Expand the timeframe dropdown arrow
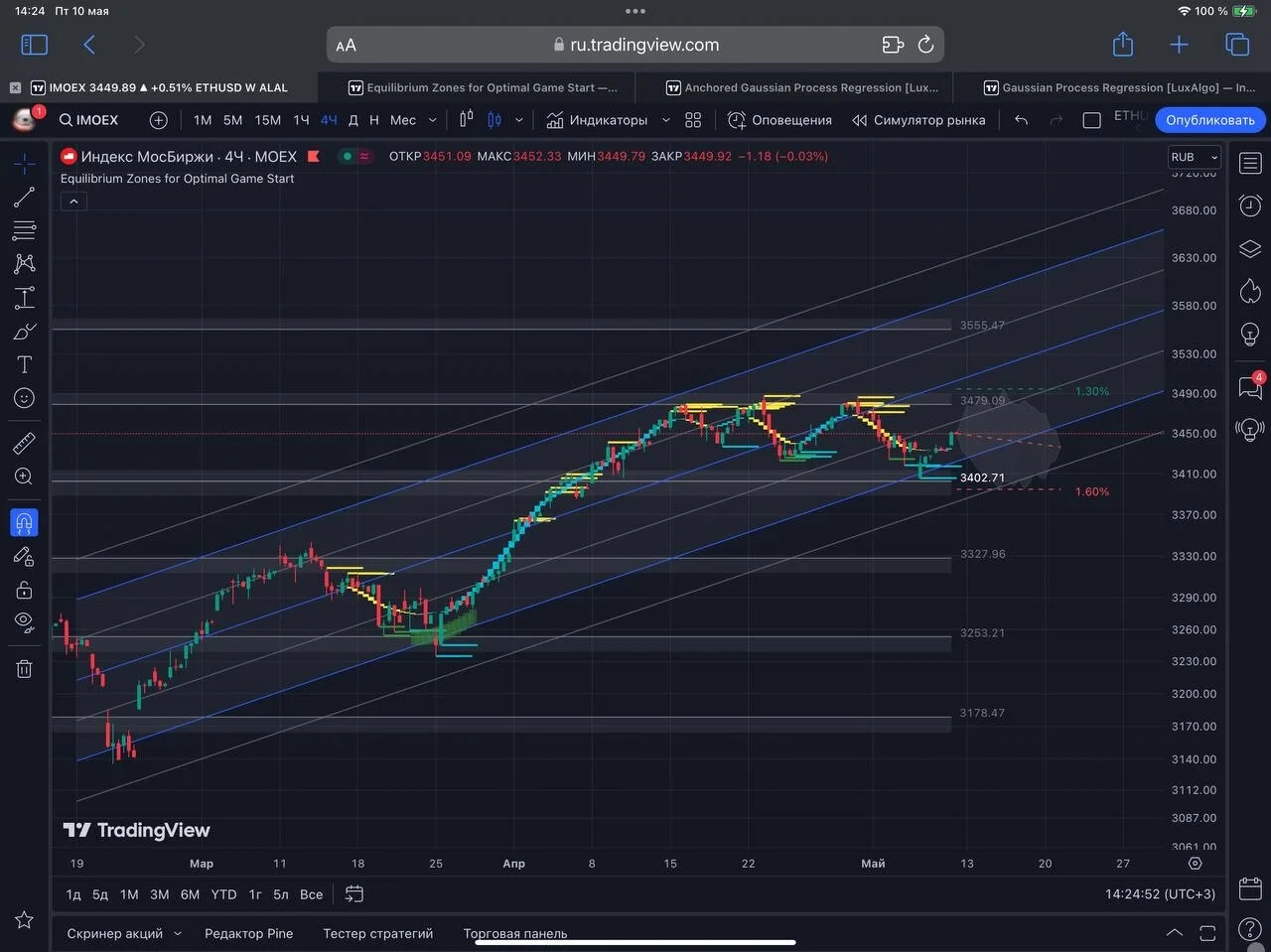The width and height of the screenshot is (1271, 952). (x=432, y=120)
